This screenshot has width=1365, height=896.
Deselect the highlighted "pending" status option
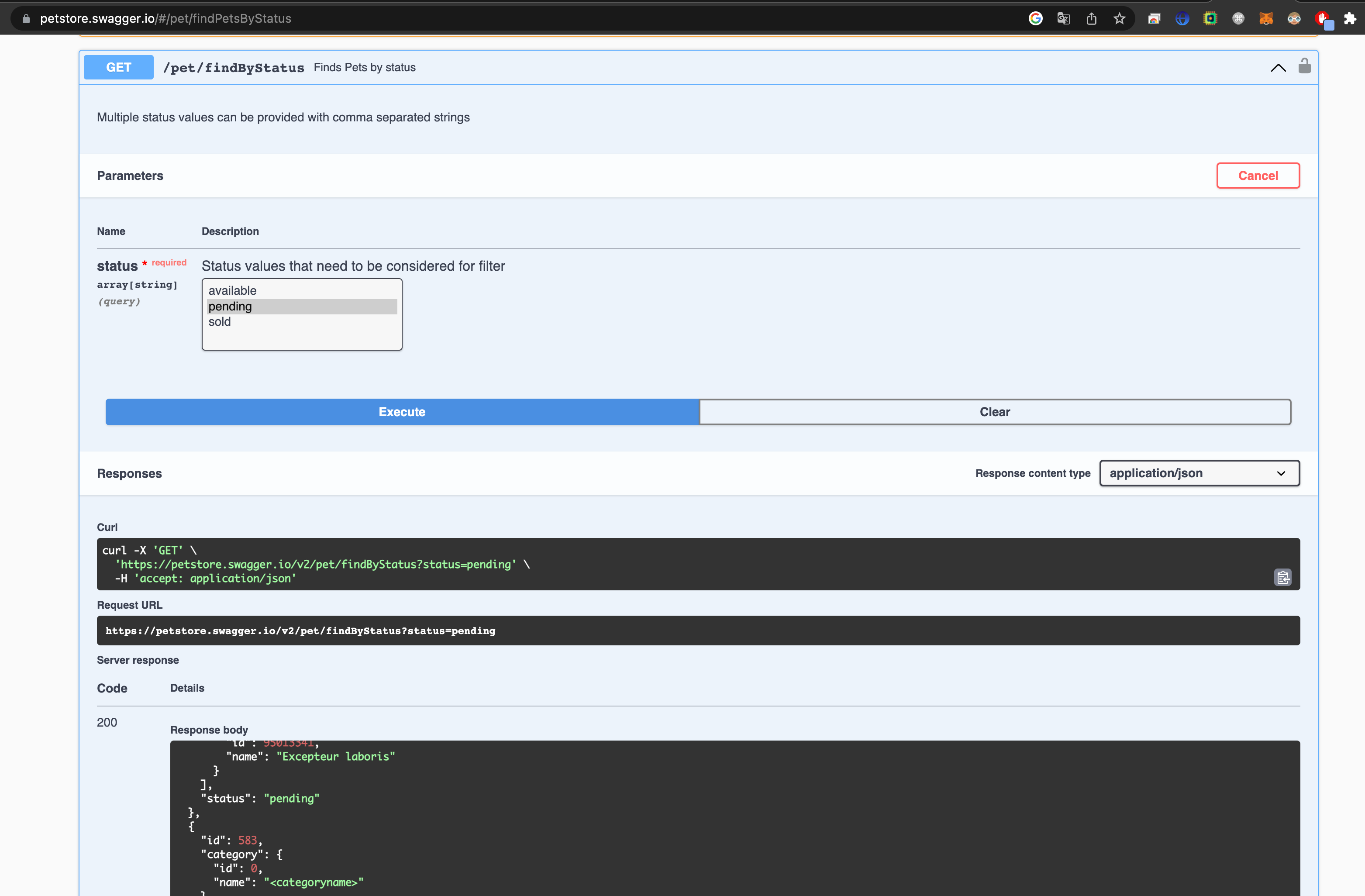point(230,307)
